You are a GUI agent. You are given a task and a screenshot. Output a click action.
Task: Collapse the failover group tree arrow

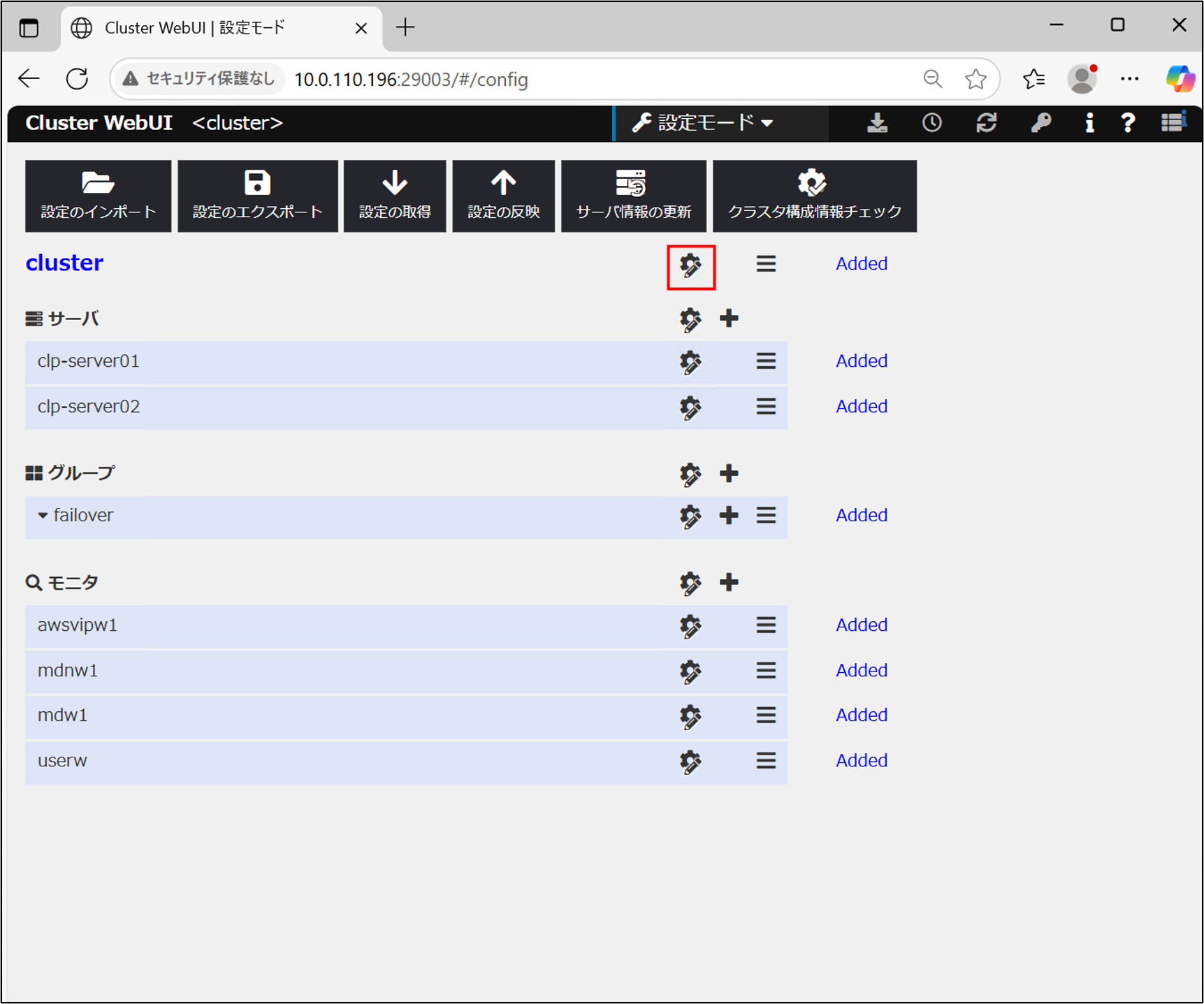(43, 516)
